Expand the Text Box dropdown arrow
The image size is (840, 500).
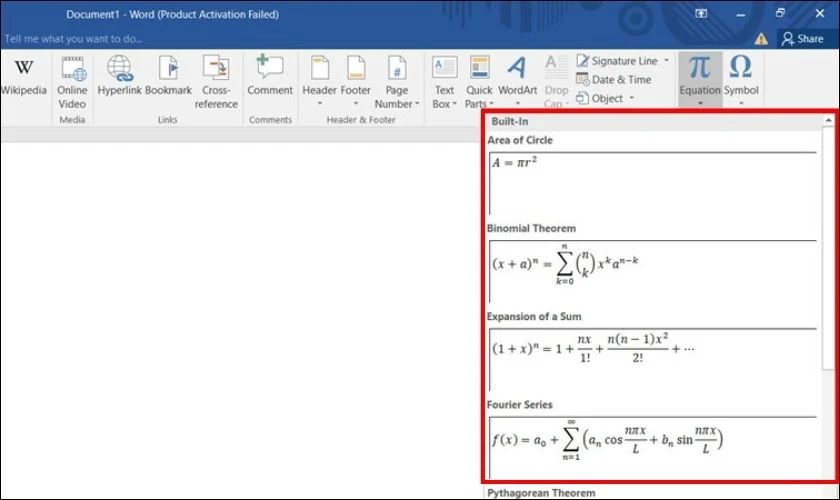point(454,104)
